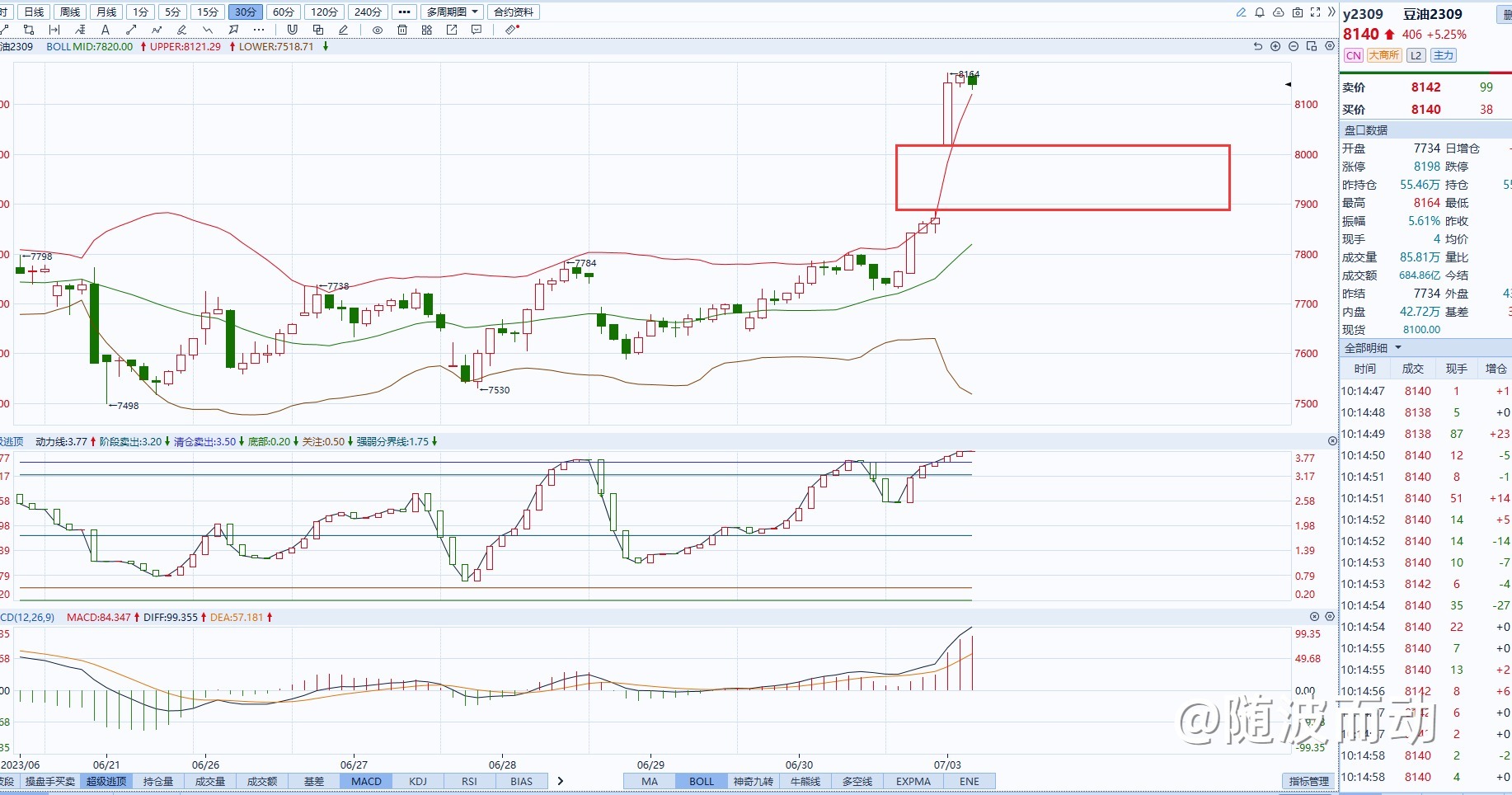
Task: Show more sub-indicators chevron arrow
Action: click(561, 781)
